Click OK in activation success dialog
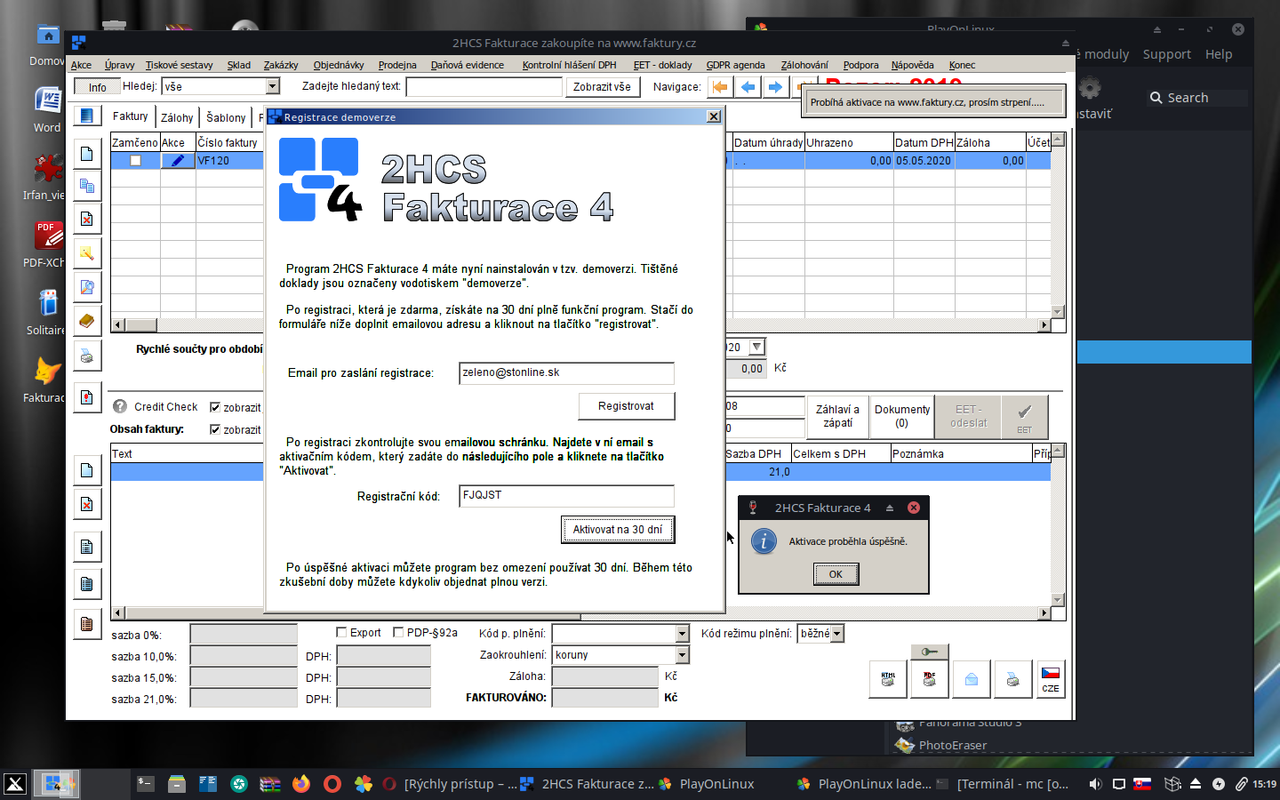This screenshot has height=800, width=1280. click(836, 574)
